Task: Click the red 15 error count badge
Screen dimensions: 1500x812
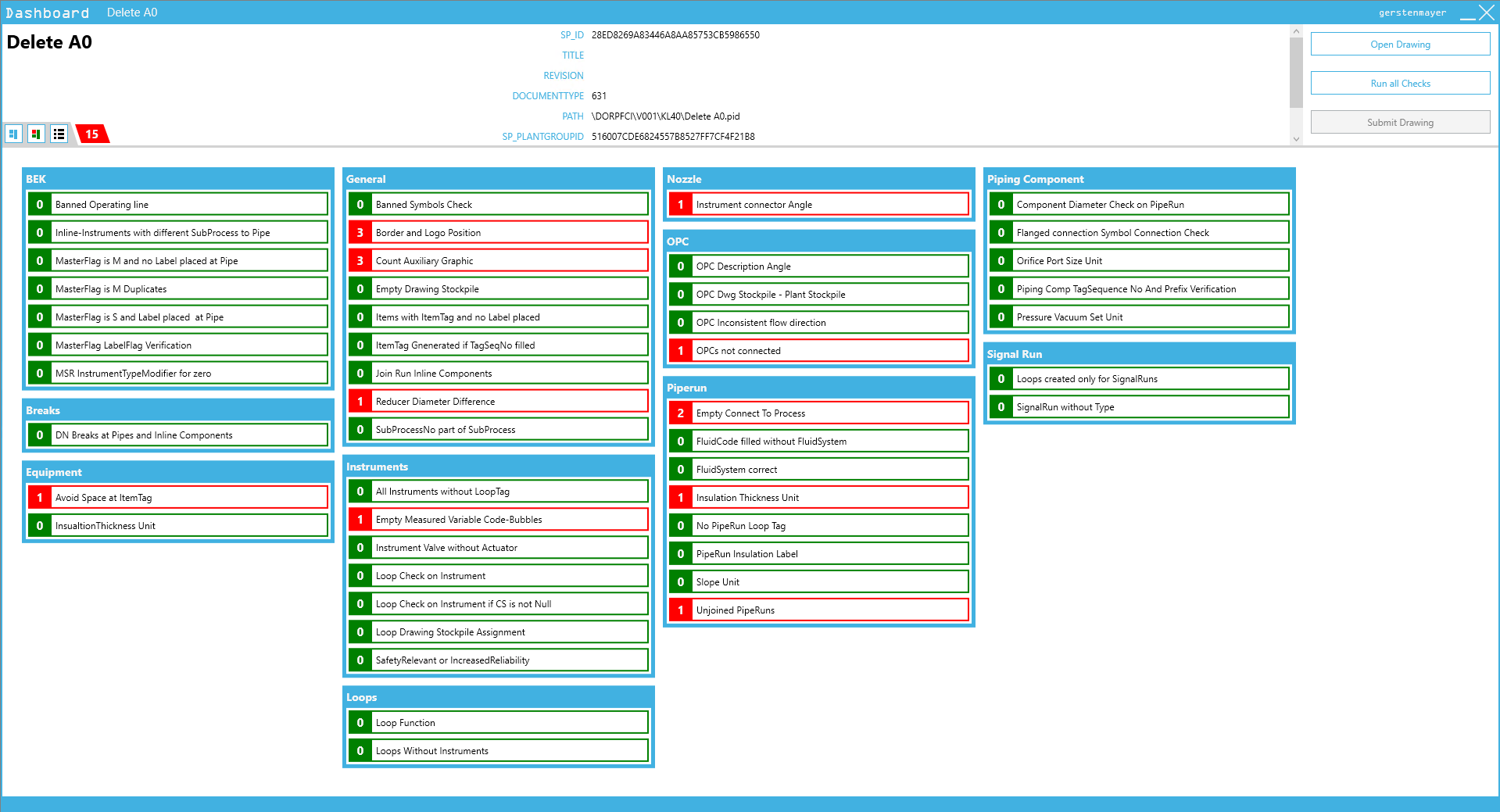Action: pos(92,134)
